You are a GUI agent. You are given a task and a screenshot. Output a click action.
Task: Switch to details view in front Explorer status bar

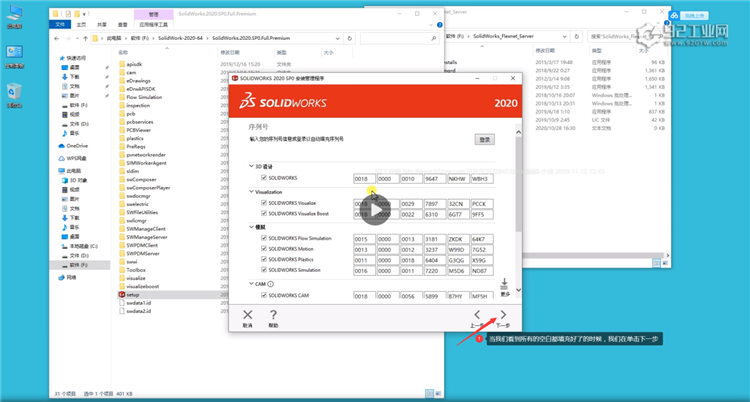coord(428,393)
